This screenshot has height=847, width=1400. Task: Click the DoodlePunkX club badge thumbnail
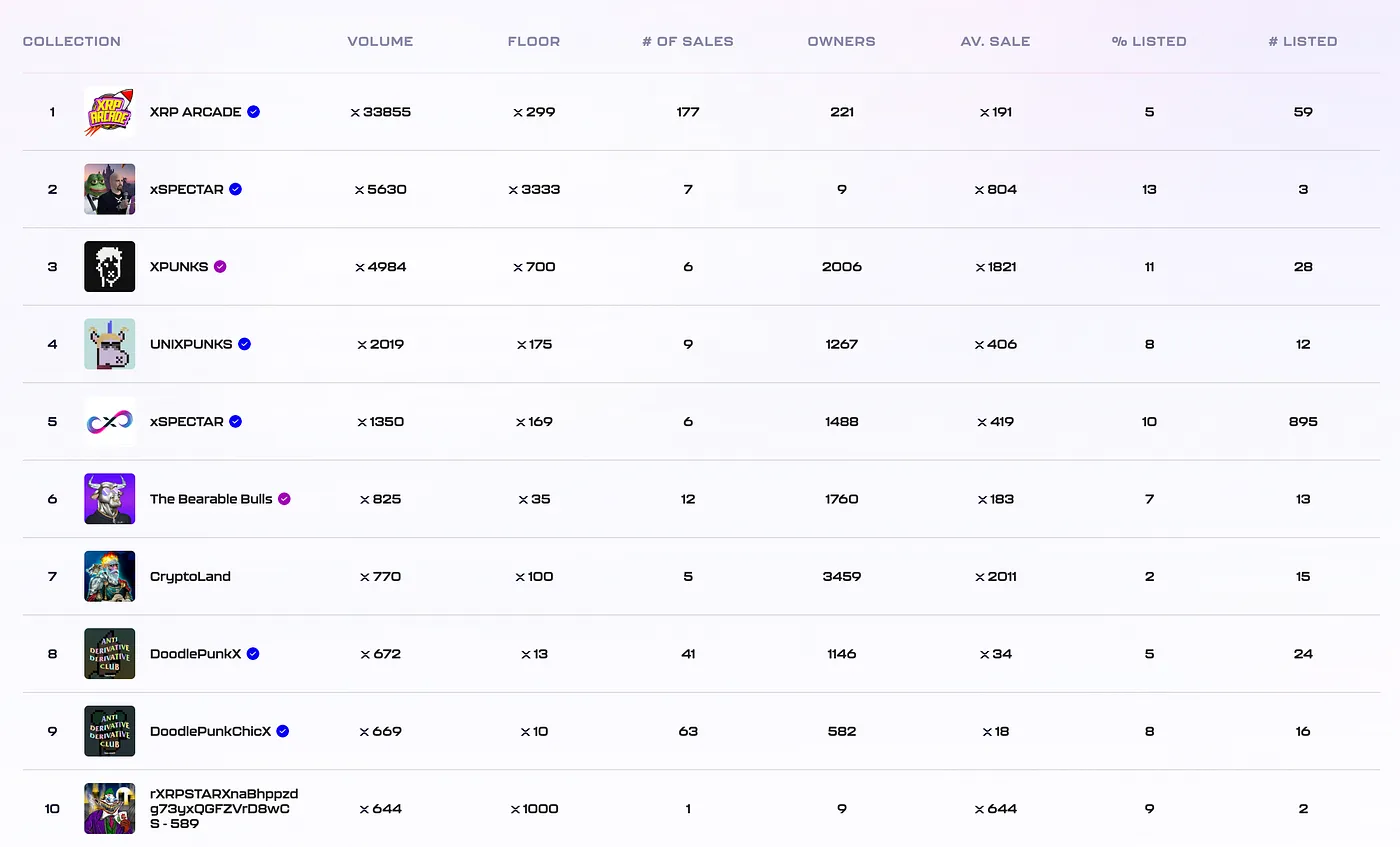[109, 653]
